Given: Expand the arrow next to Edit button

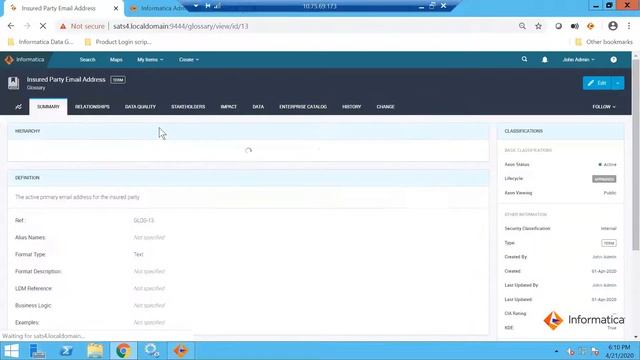Looking at the screenshot, I should (618, 83).
